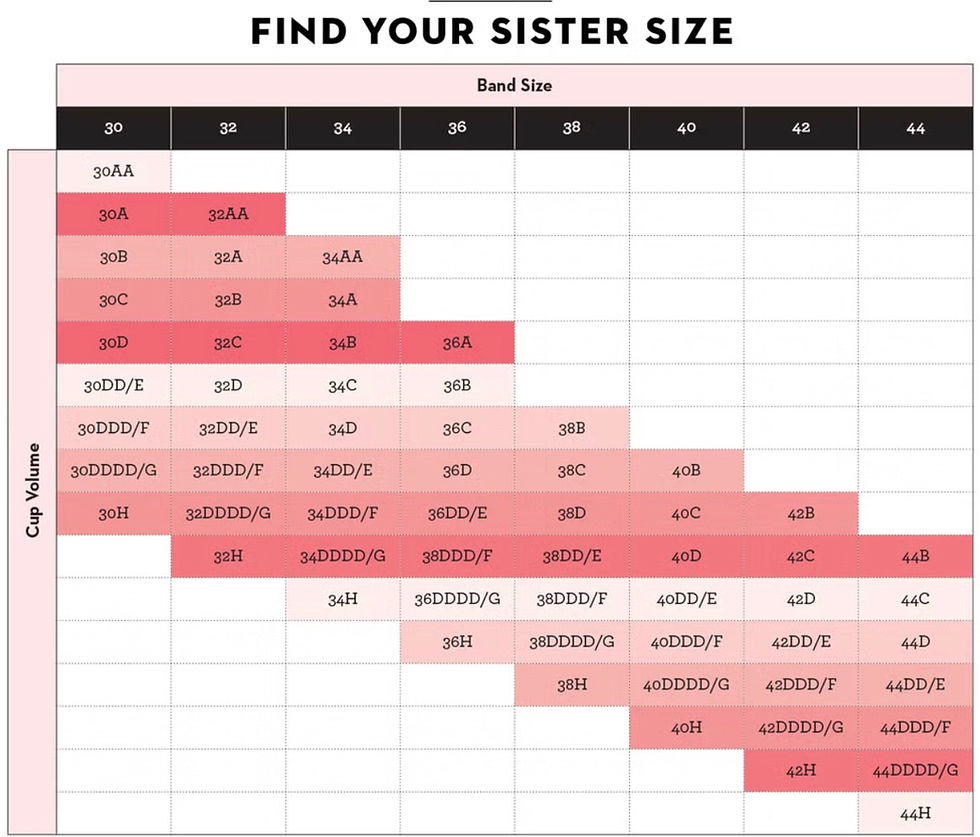Click the Find Your Sister Size title
The height and width of the screenshot is (837, 980).
(x=491, y=32)
